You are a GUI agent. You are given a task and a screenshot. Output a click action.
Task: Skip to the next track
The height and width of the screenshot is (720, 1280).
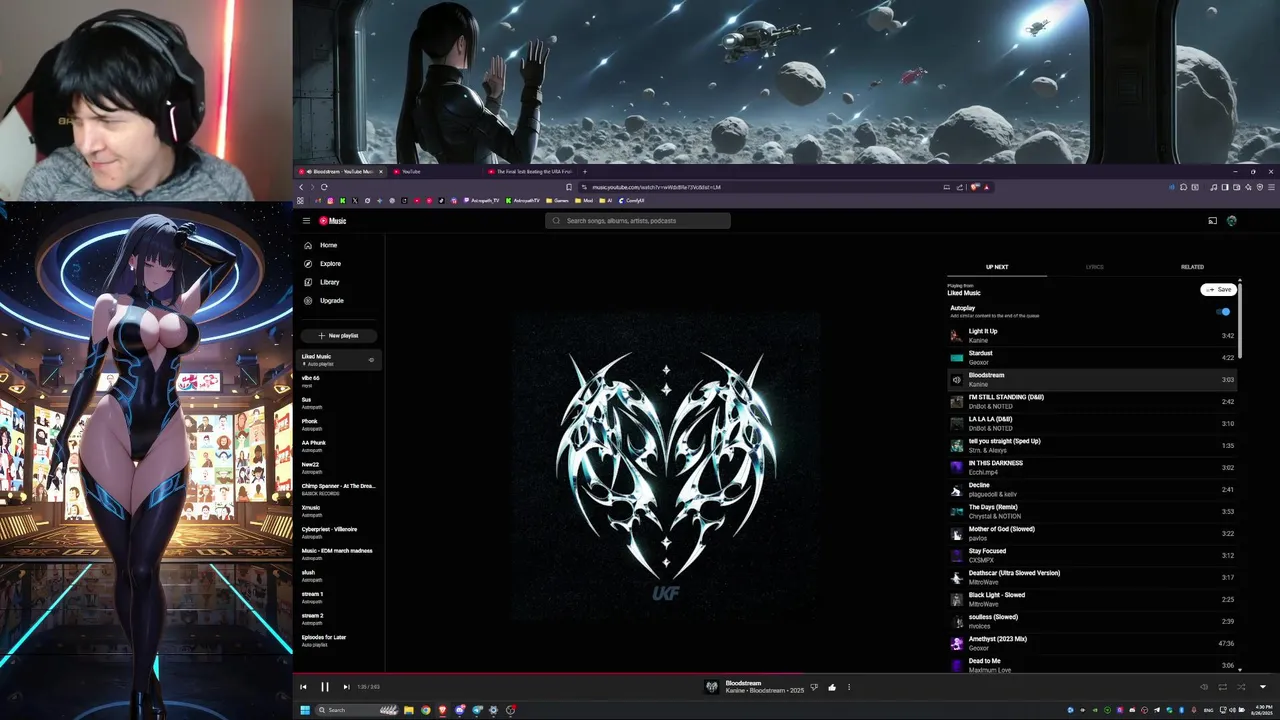pos(346,687)
